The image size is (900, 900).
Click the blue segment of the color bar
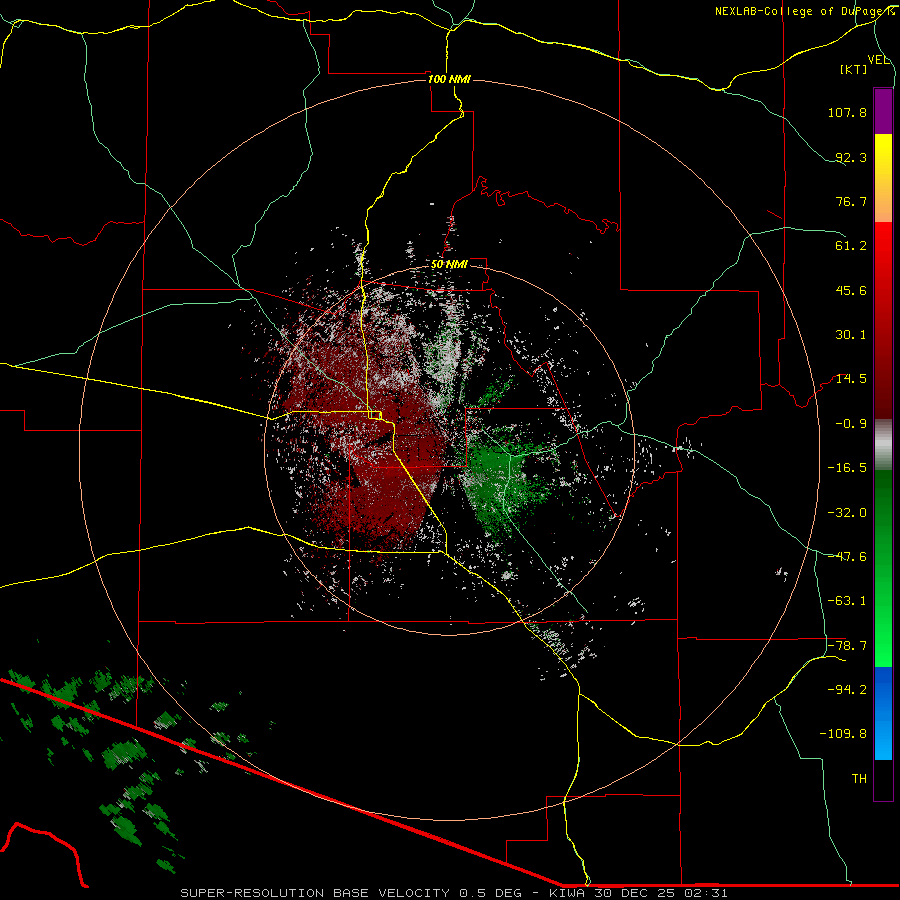click(883, 713)
